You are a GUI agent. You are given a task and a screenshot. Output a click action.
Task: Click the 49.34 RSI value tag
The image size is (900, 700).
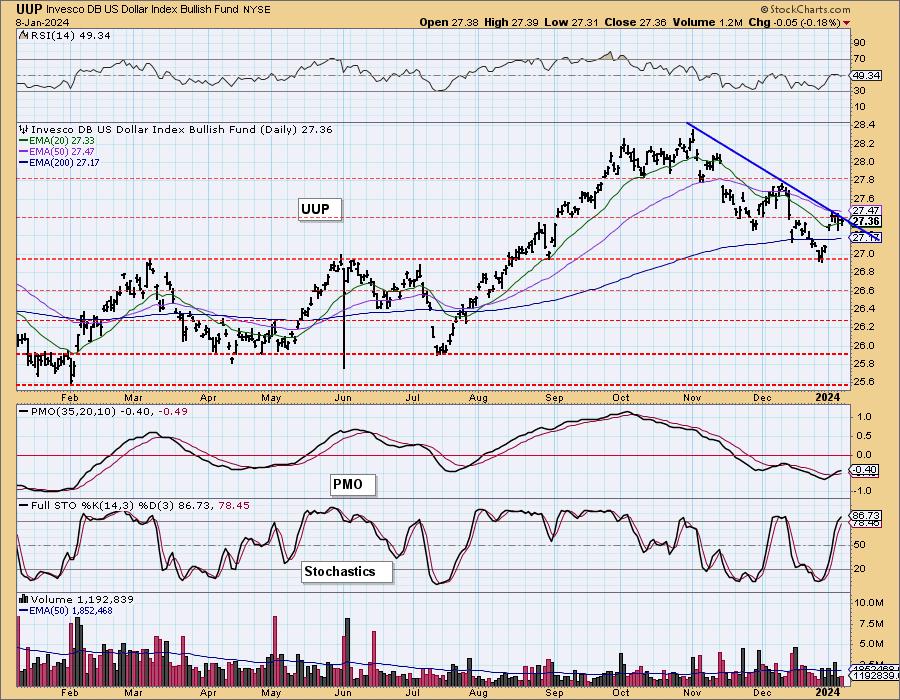click(867, 75)
